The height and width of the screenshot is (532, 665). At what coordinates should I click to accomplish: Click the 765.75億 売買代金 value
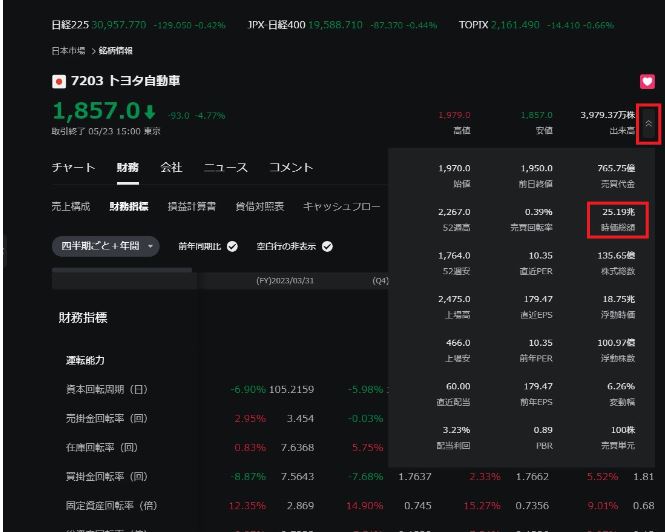click(x=616, y=168)
